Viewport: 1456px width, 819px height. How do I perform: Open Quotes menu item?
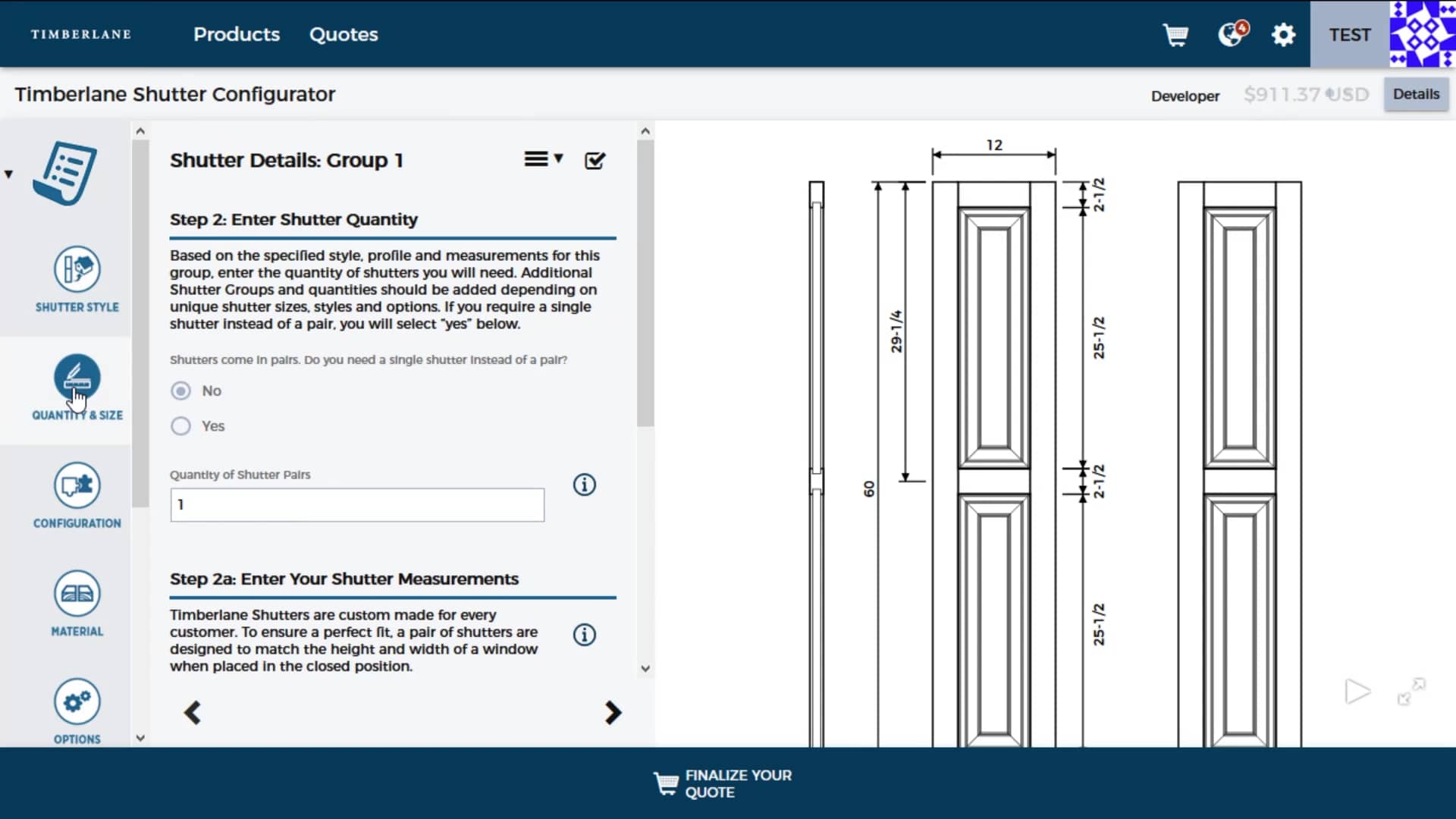tap(343, 34)
